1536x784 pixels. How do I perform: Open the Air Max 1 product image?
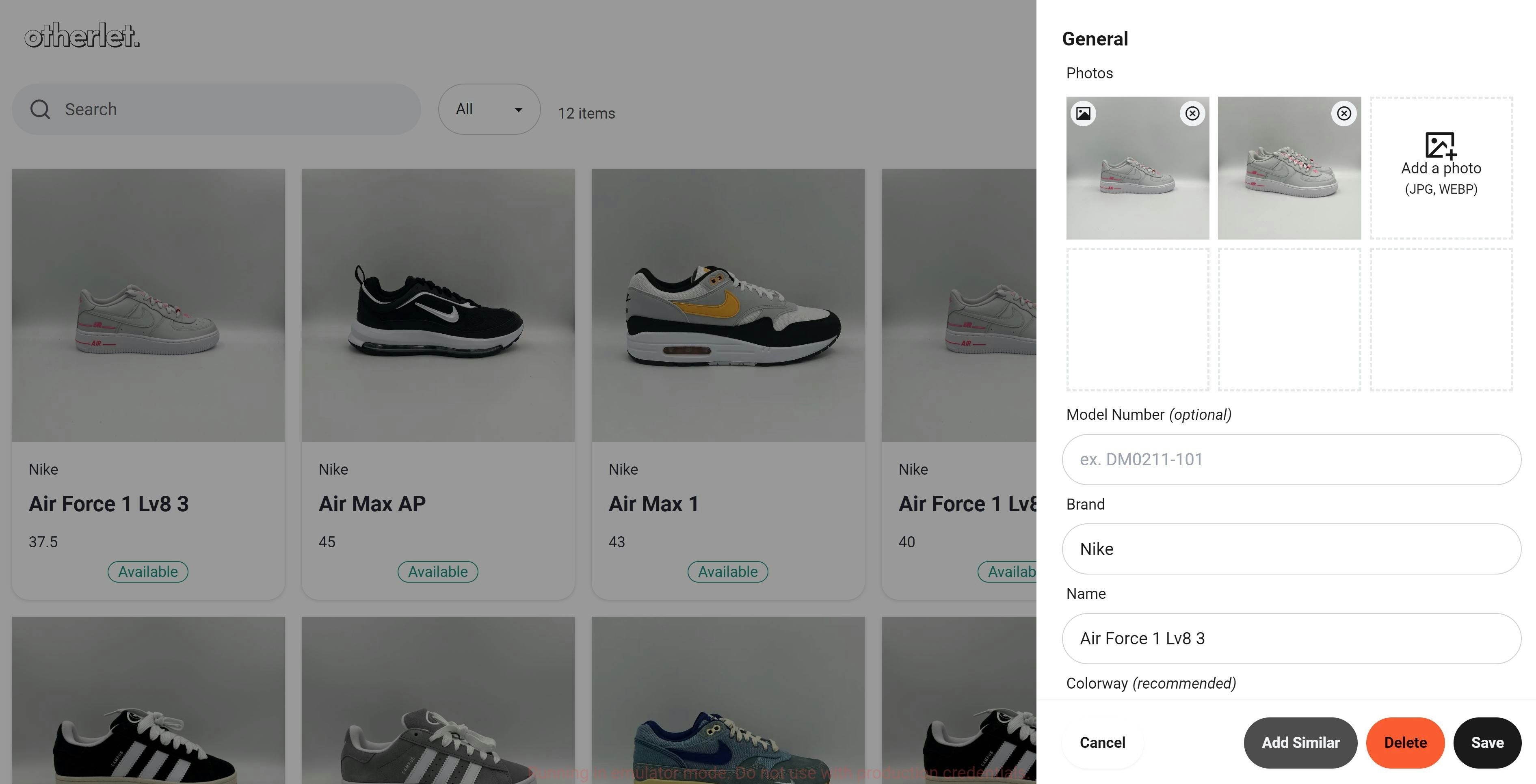pyautogui.click(x=727, y=305)
